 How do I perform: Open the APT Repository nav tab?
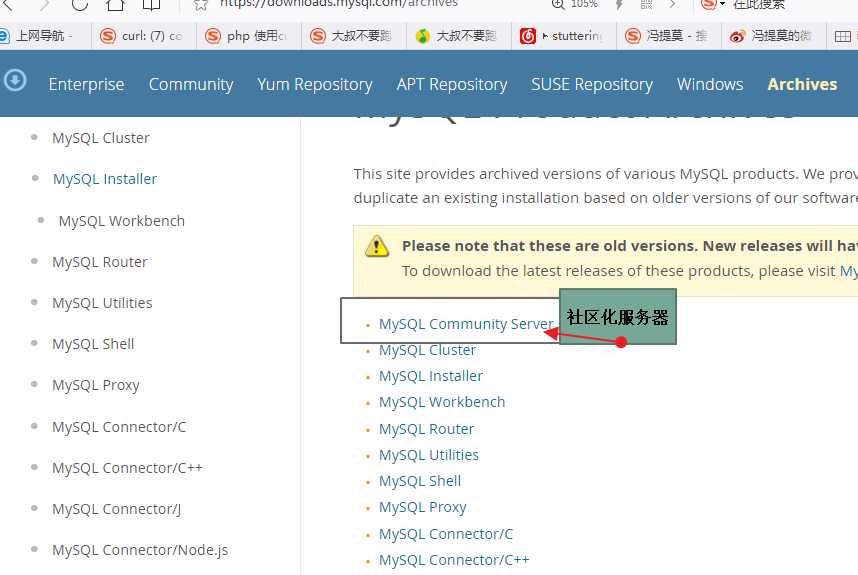[452, 84]
